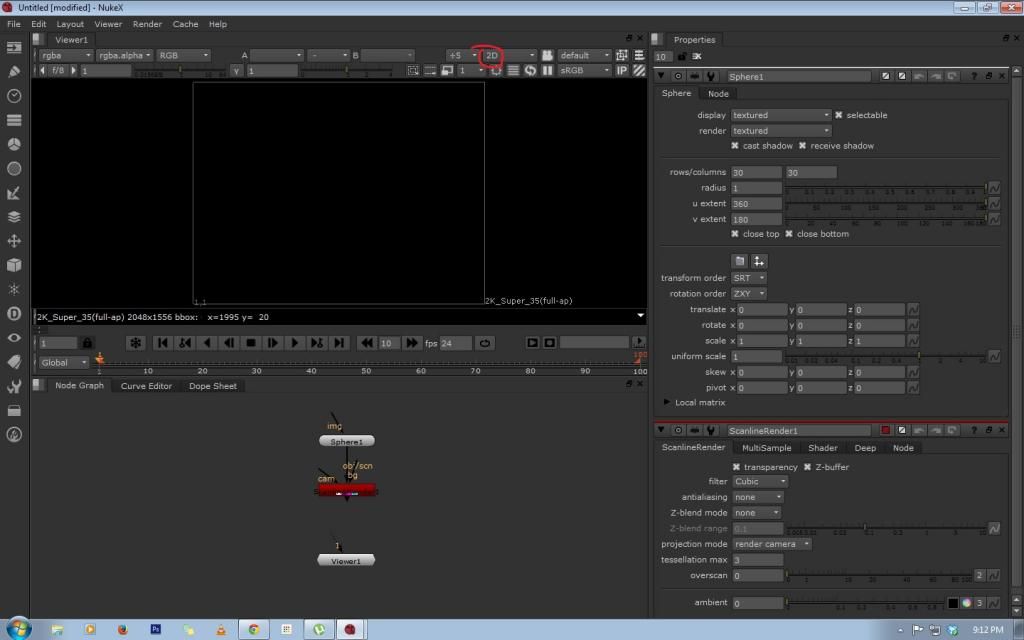The width and height of the screenshot is (1024, 640).
Task: Toggle the viewer proxy mode IP icon
Action: click(x=621, y=71)
